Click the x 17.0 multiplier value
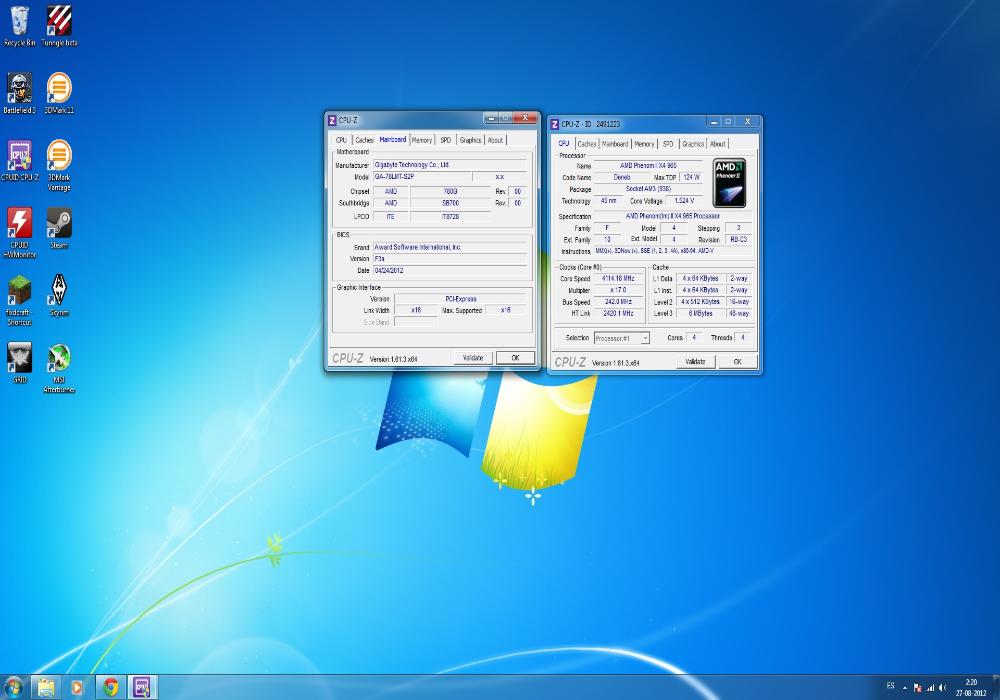 click(618, 290)
